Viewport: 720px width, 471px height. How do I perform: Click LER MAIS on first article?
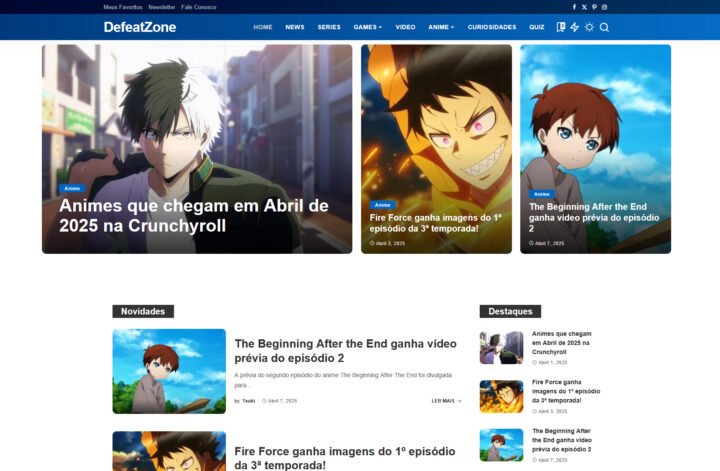[446, 401]
